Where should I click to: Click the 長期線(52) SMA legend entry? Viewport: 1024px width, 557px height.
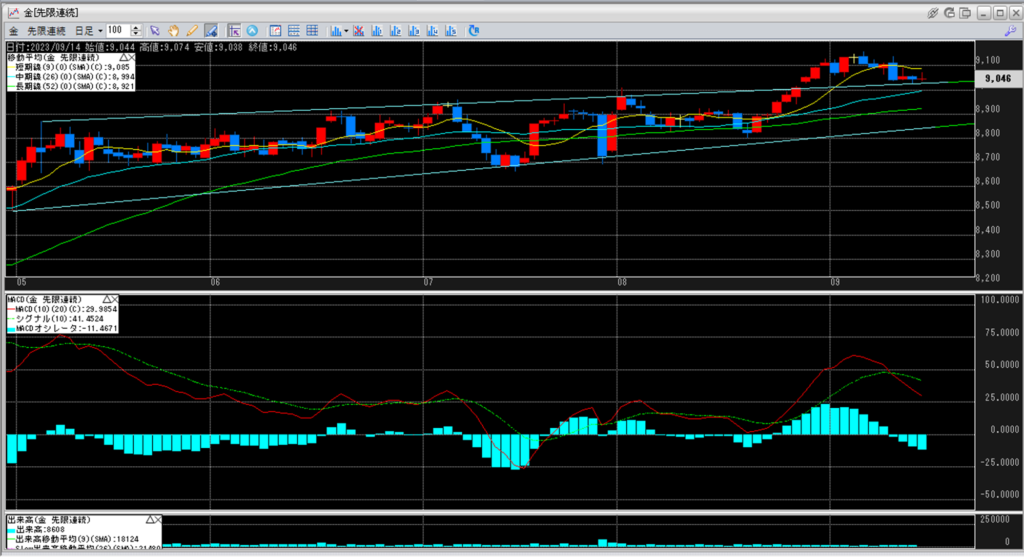71,86
